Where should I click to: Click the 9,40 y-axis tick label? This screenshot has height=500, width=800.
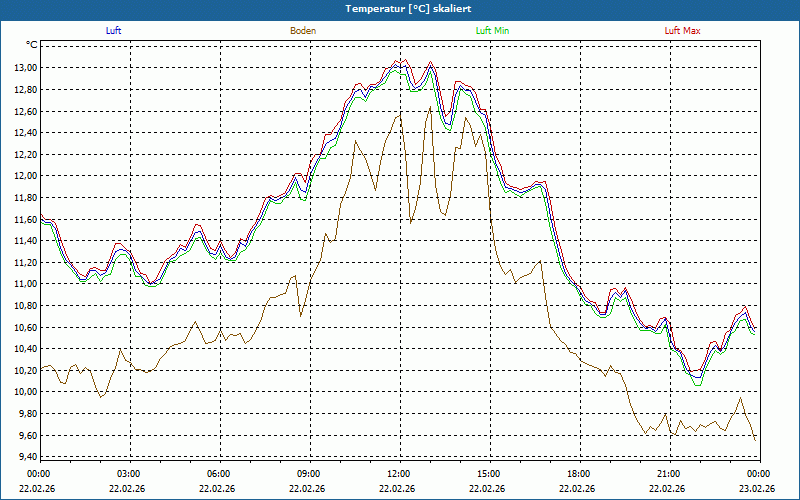tap(24, 457)
